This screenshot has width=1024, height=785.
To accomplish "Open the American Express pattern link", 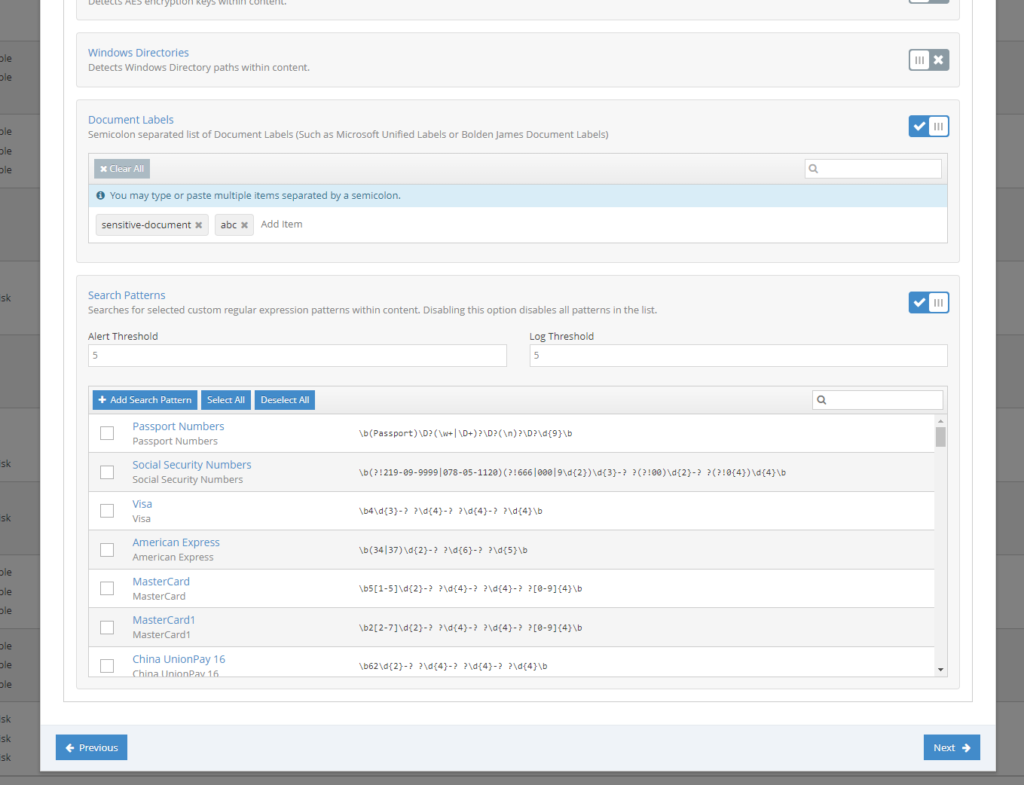I will pyautogui.click(x=176, y=542).
